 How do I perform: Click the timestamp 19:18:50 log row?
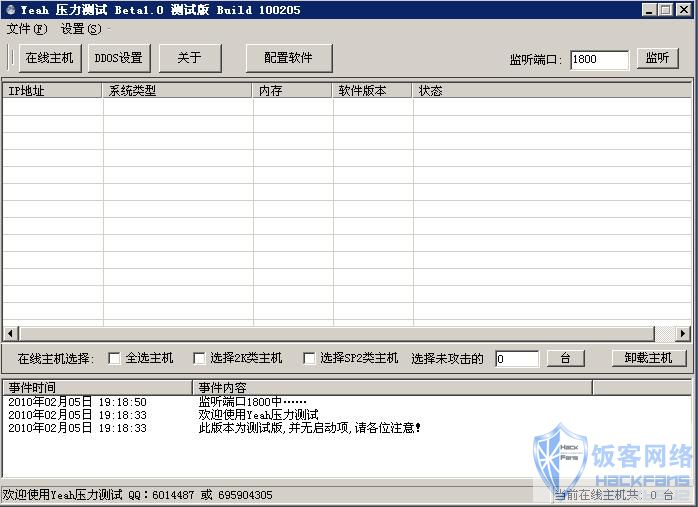[x=77, y=402]
